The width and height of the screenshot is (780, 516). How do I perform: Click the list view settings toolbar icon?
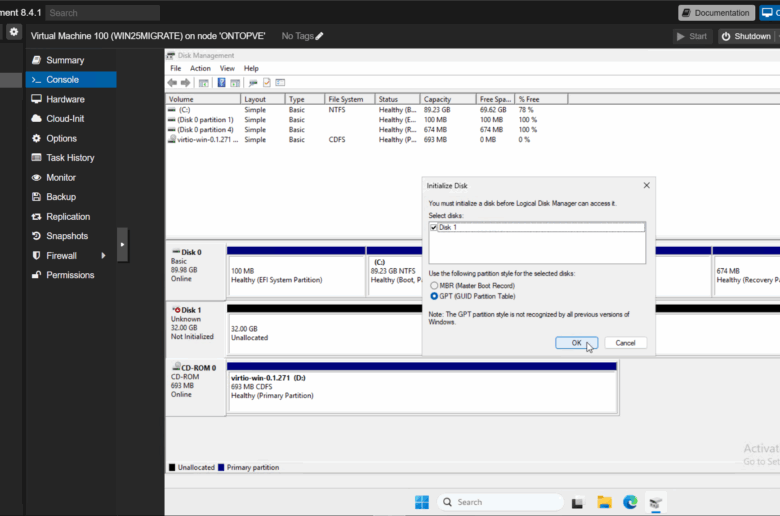(x=280, y=83)
